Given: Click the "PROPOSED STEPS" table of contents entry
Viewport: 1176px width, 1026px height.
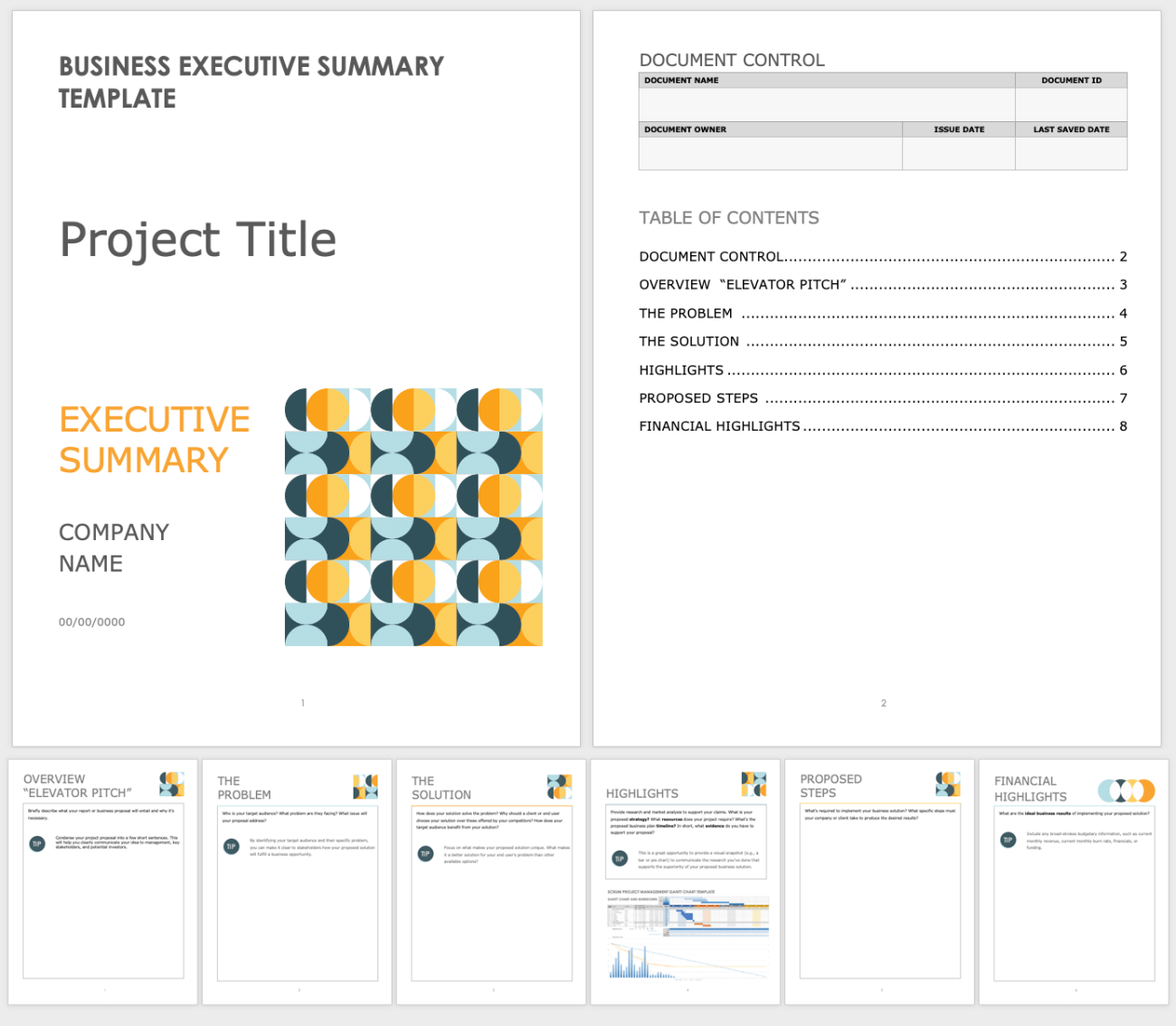Looking at the screenshot, I should [x=698, y=397].
